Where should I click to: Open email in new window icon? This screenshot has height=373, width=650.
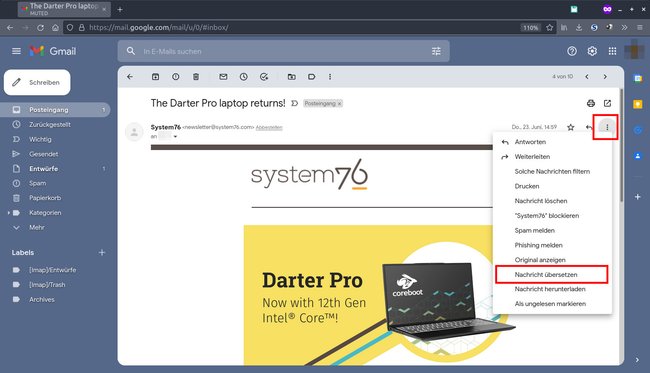607,103
